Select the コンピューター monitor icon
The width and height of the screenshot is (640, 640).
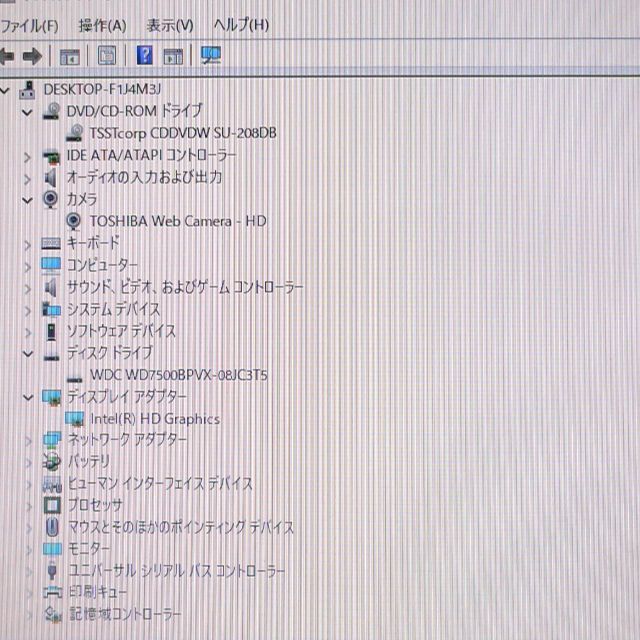51,266
